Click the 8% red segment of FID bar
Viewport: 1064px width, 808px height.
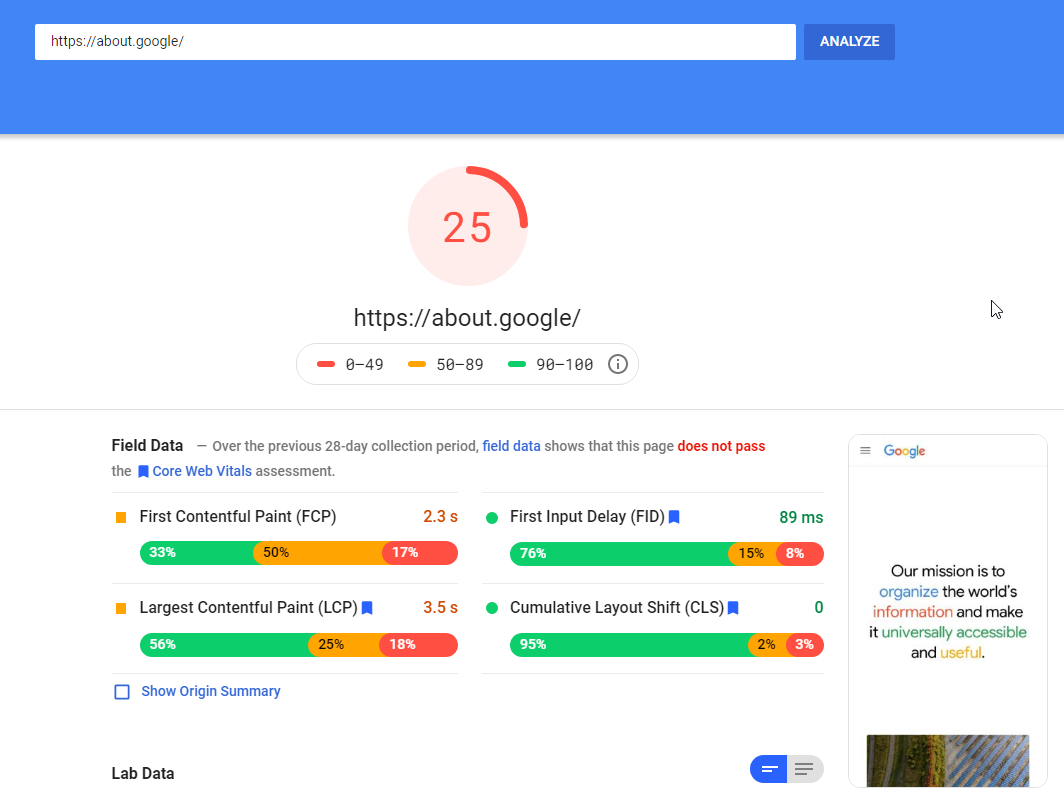[x=800, y=554]
